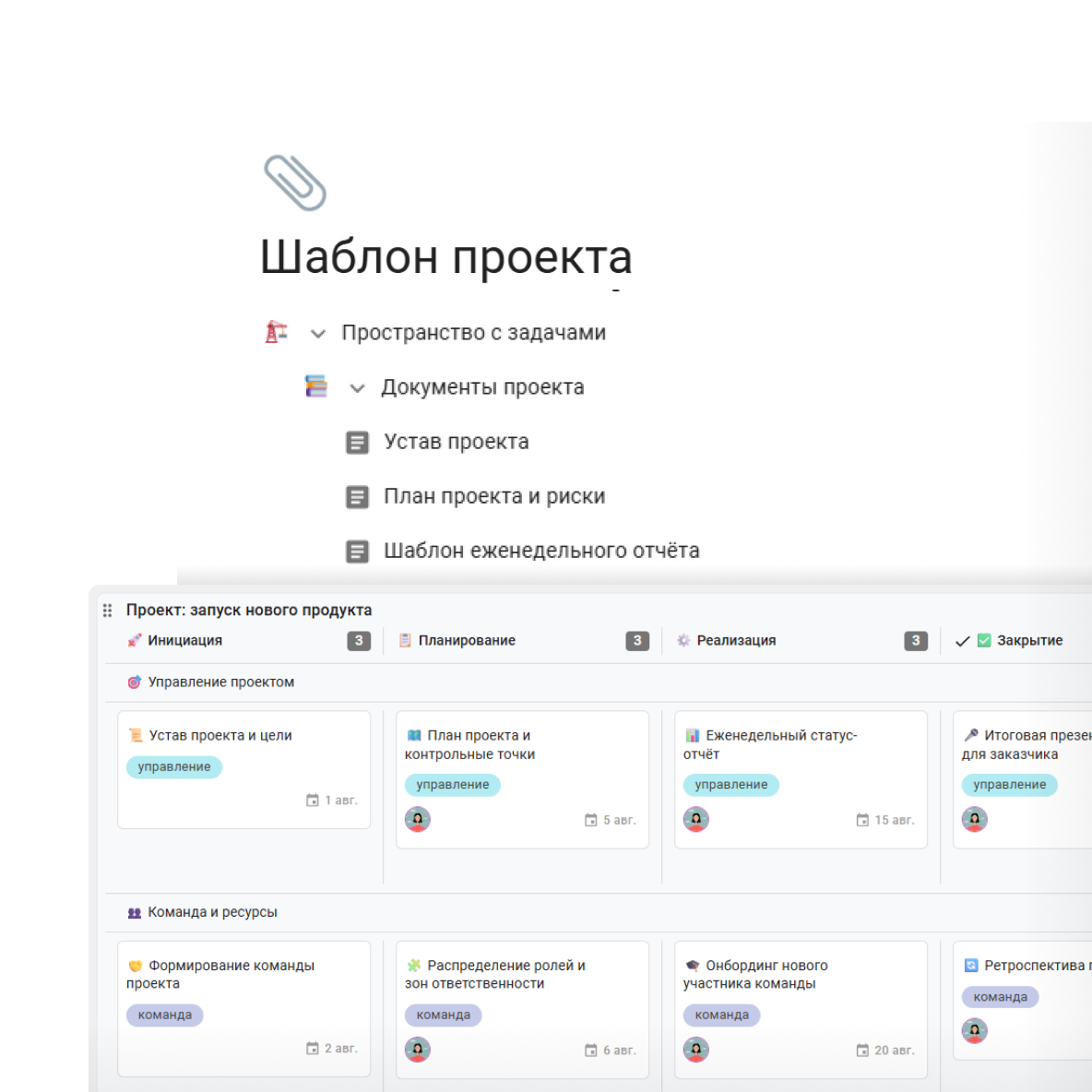Click the calendar icon next to 1 авг.
The width and height of the screenshot is (1092, 1092).
click(x=313, y=801)
